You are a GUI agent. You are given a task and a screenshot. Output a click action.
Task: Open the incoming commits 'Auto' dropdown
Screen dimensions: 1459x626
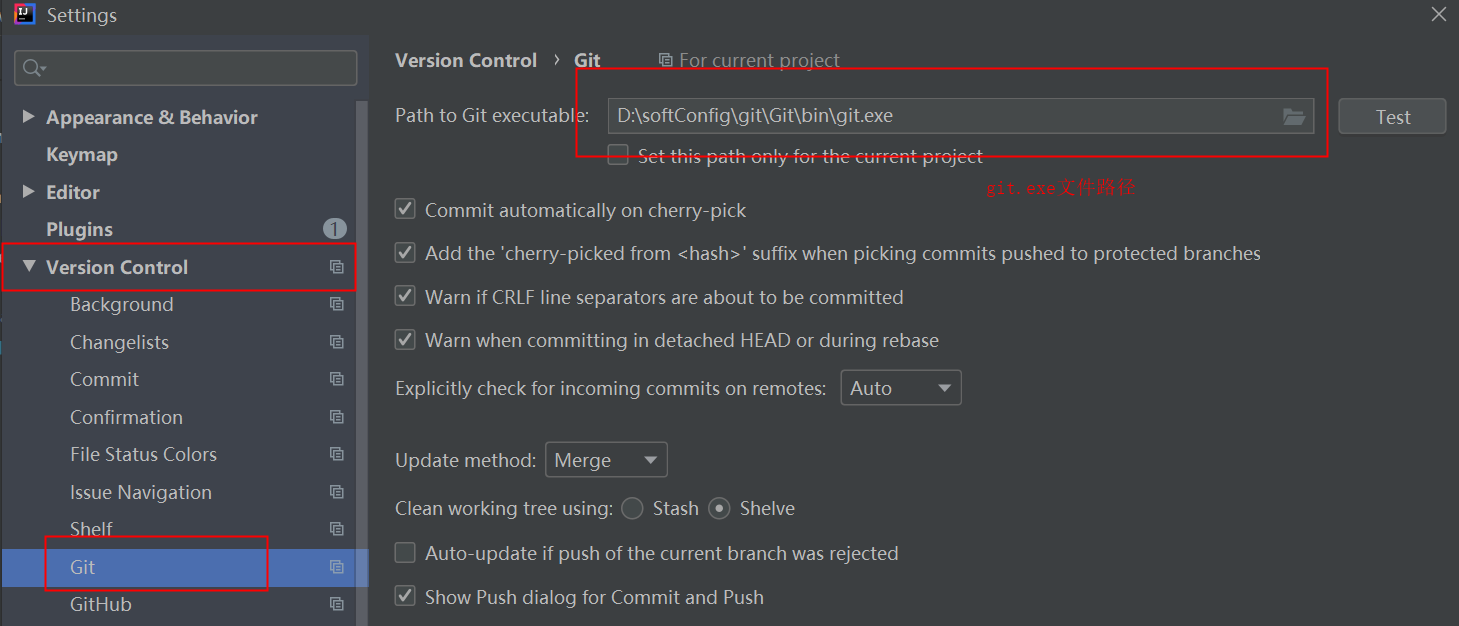(901, 388)
